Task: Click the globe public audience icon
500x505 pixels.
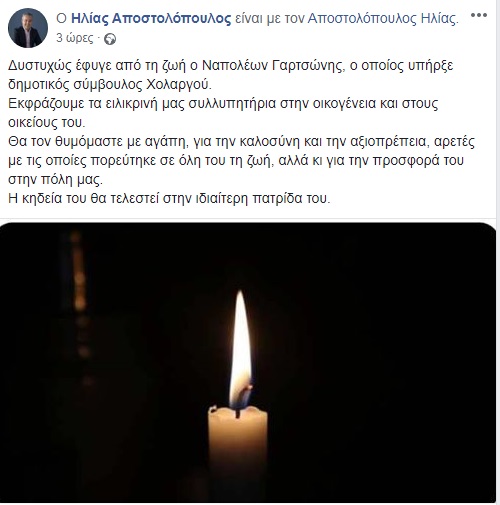Action: point(110,40)
